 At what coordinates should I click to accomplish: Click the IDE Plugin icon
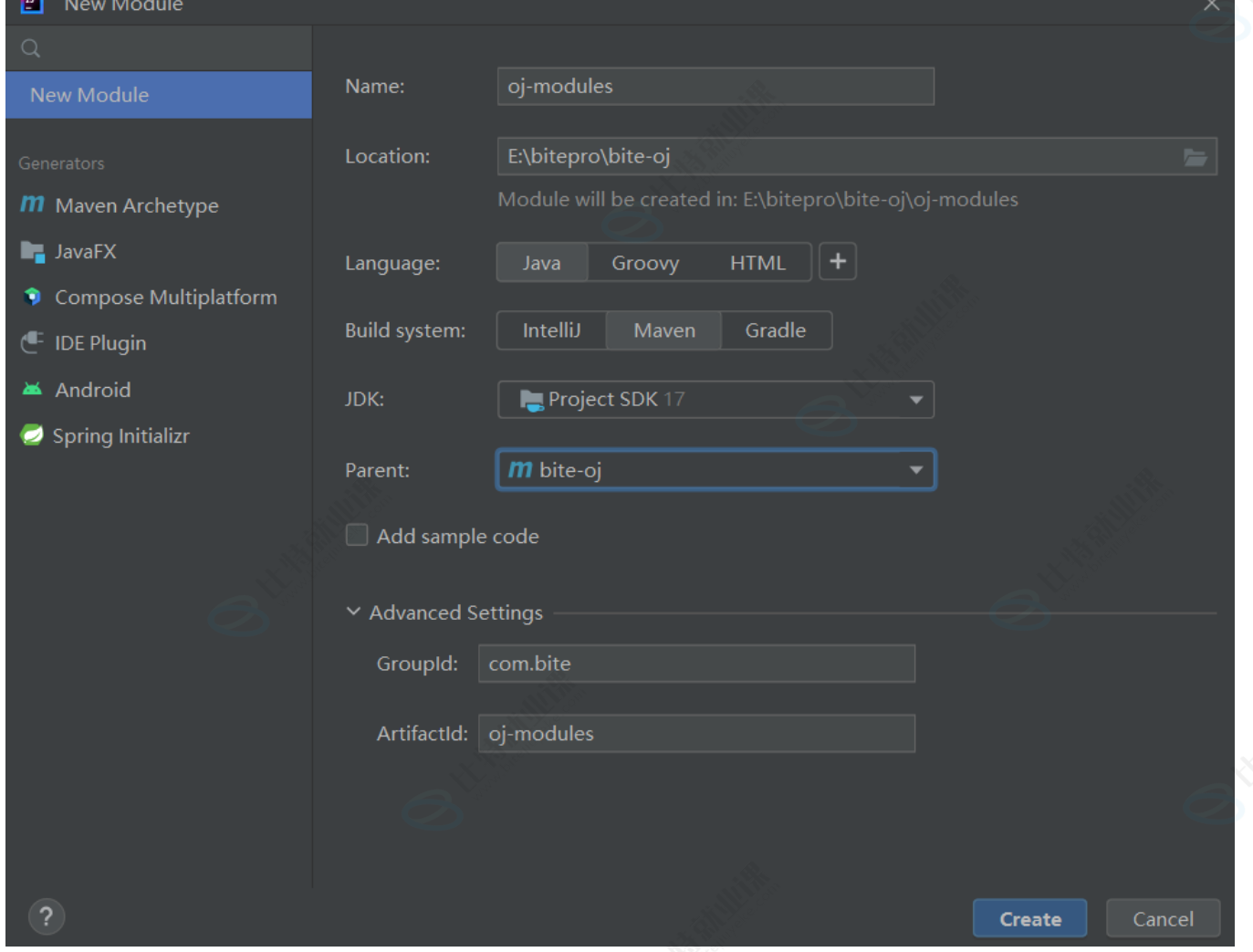pyautogui.click(x=32, y=342)
